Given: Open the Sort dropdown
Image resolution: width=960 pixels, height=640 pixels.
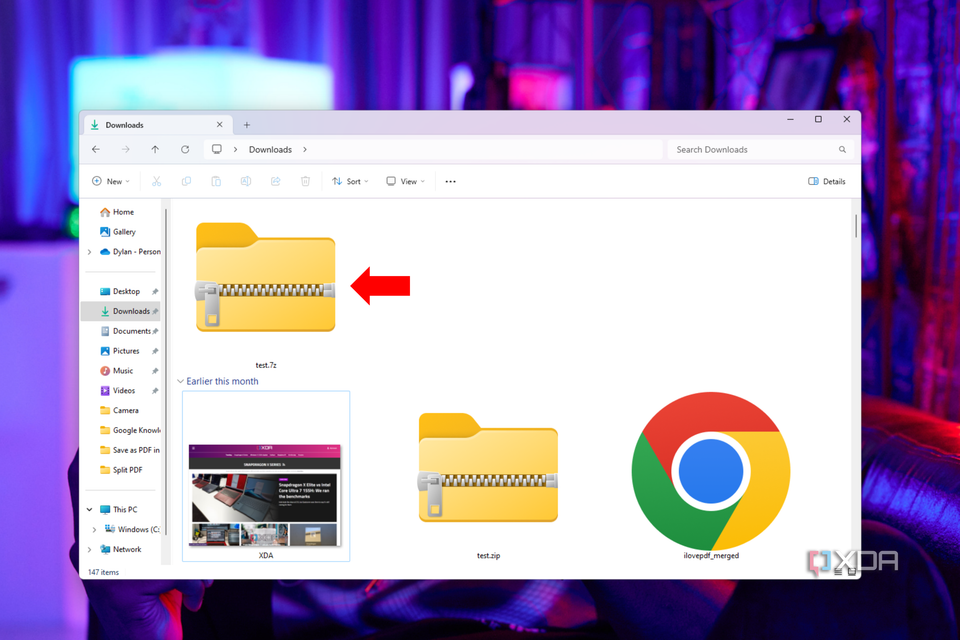Looking at the screenshot, I should [350, 181].
